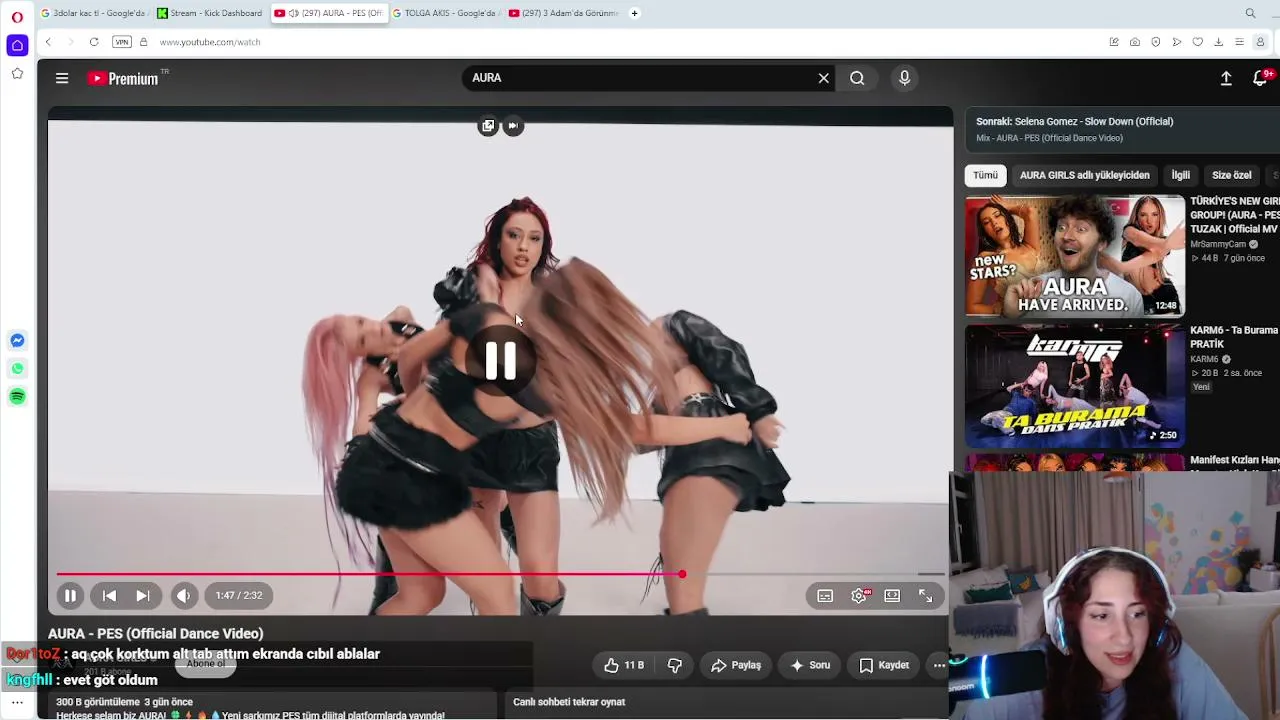Open 'AURA HAVE ARRIVED' video thumbnail
The image size is (1280, 720).
(1075, 256)
